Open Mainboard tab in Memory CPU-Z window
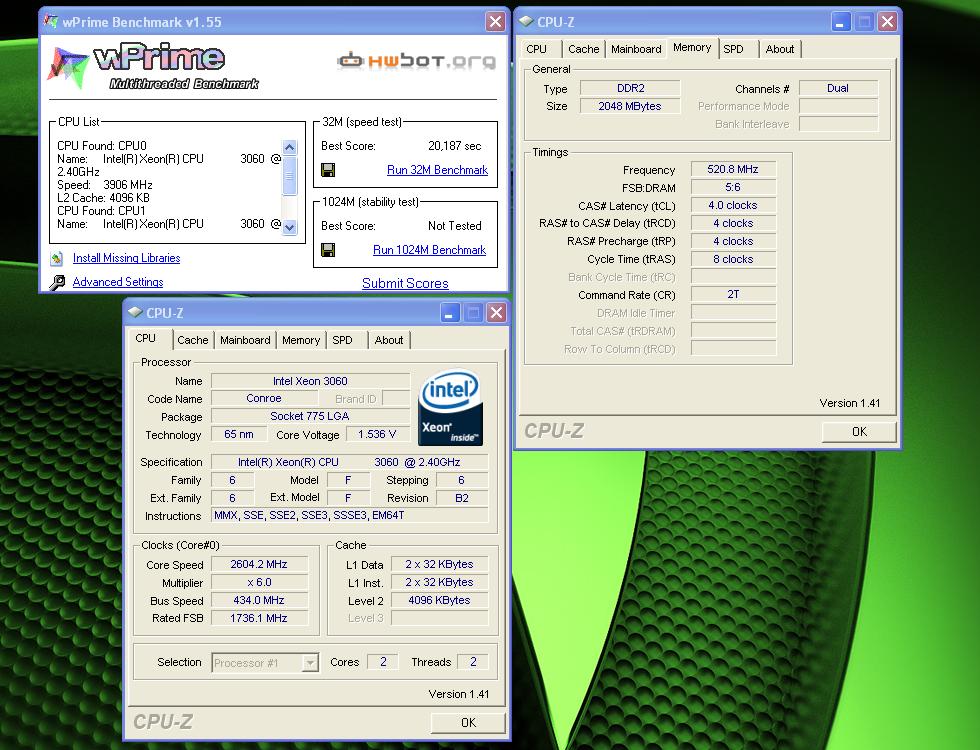This screenshot has width=980, height=750. click(x=636, y=49)
